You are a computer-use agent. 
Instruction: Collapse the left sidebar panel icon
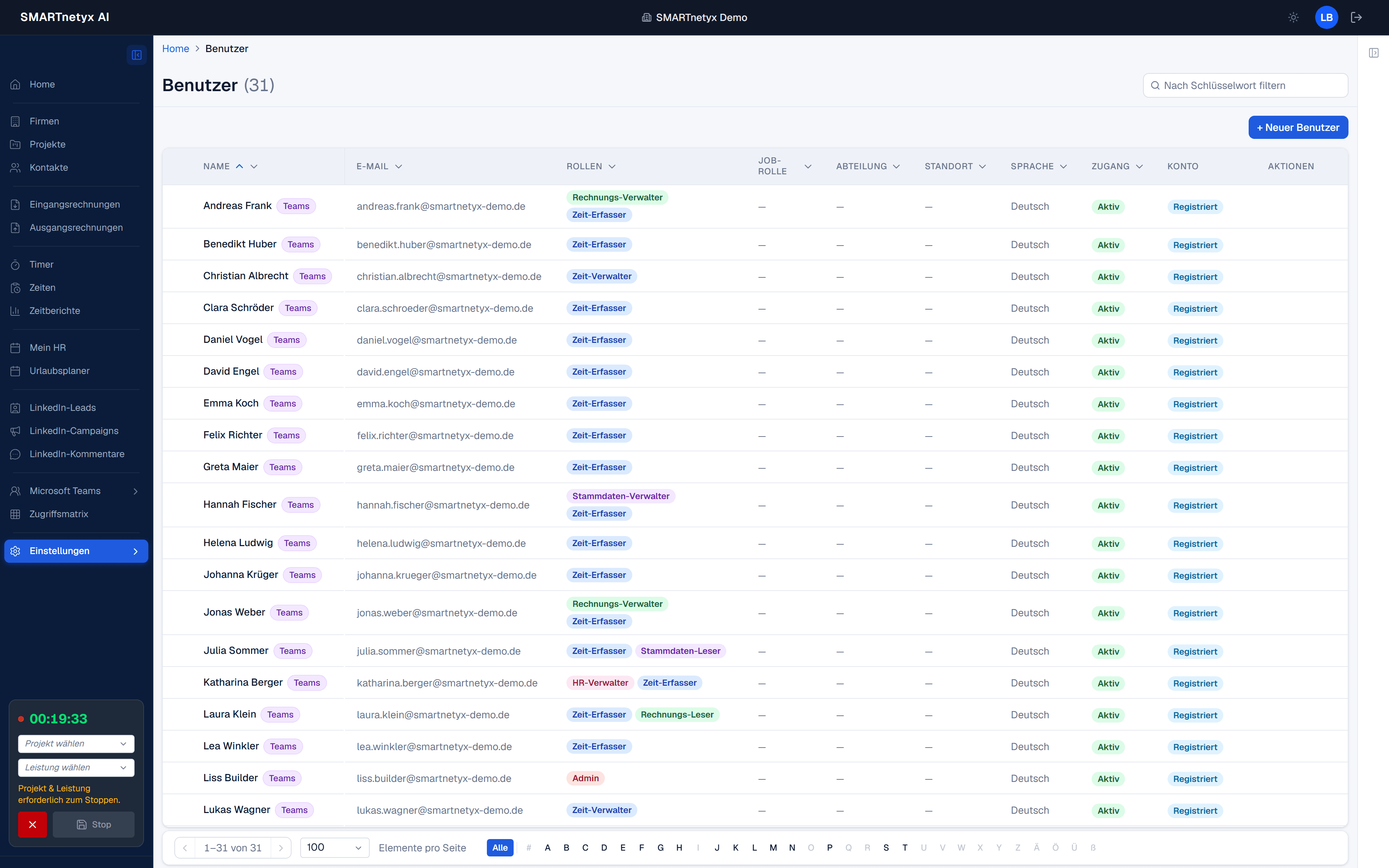(137, 55)
